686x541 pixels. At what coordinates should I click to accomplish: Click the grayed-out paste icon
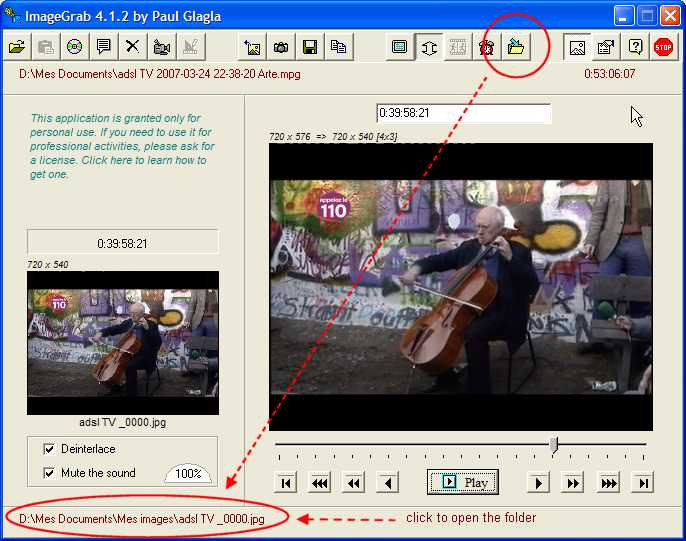coord(46,46)
